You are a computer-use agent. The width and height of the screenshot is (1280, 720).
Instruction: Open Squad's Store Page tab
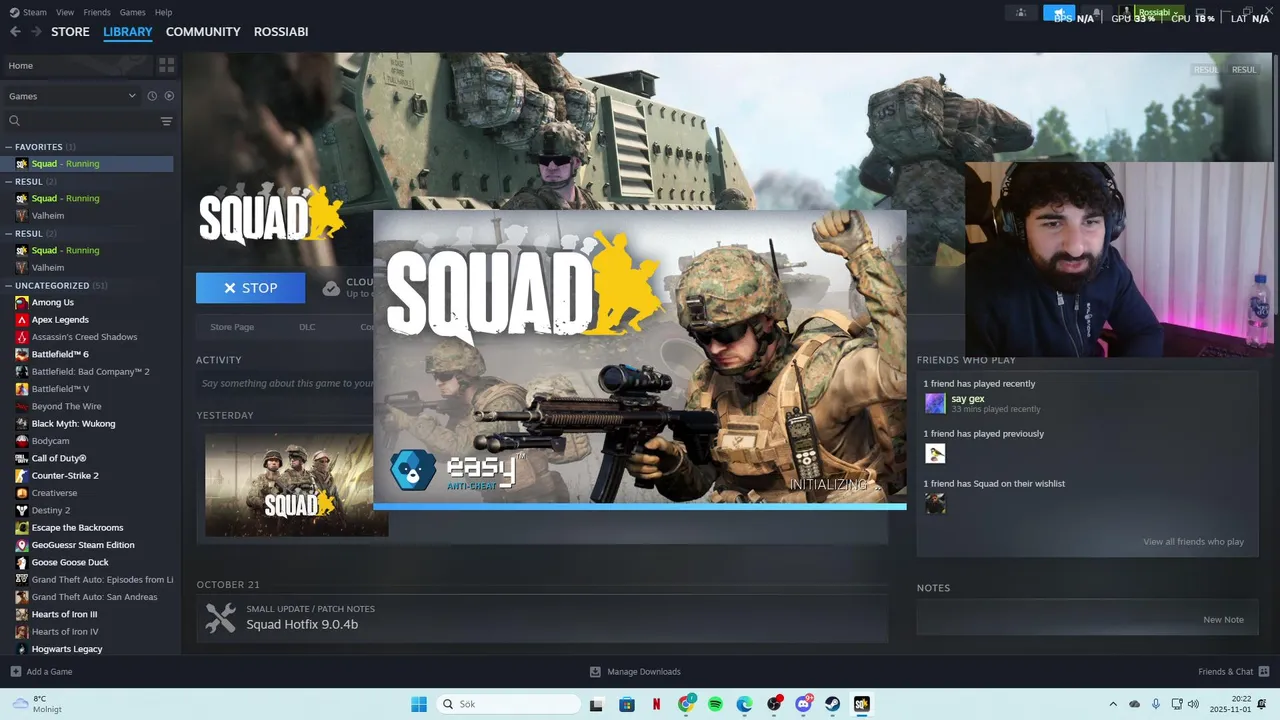[x=232, y=327]
